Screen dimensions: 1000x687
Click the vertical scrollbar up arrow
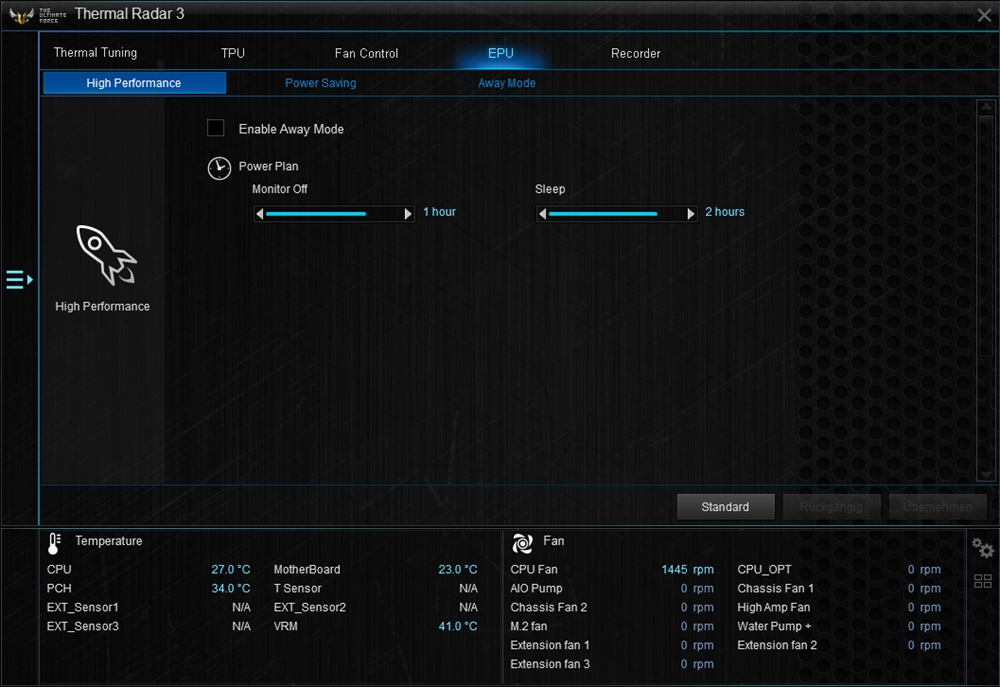tap(986, 107)
